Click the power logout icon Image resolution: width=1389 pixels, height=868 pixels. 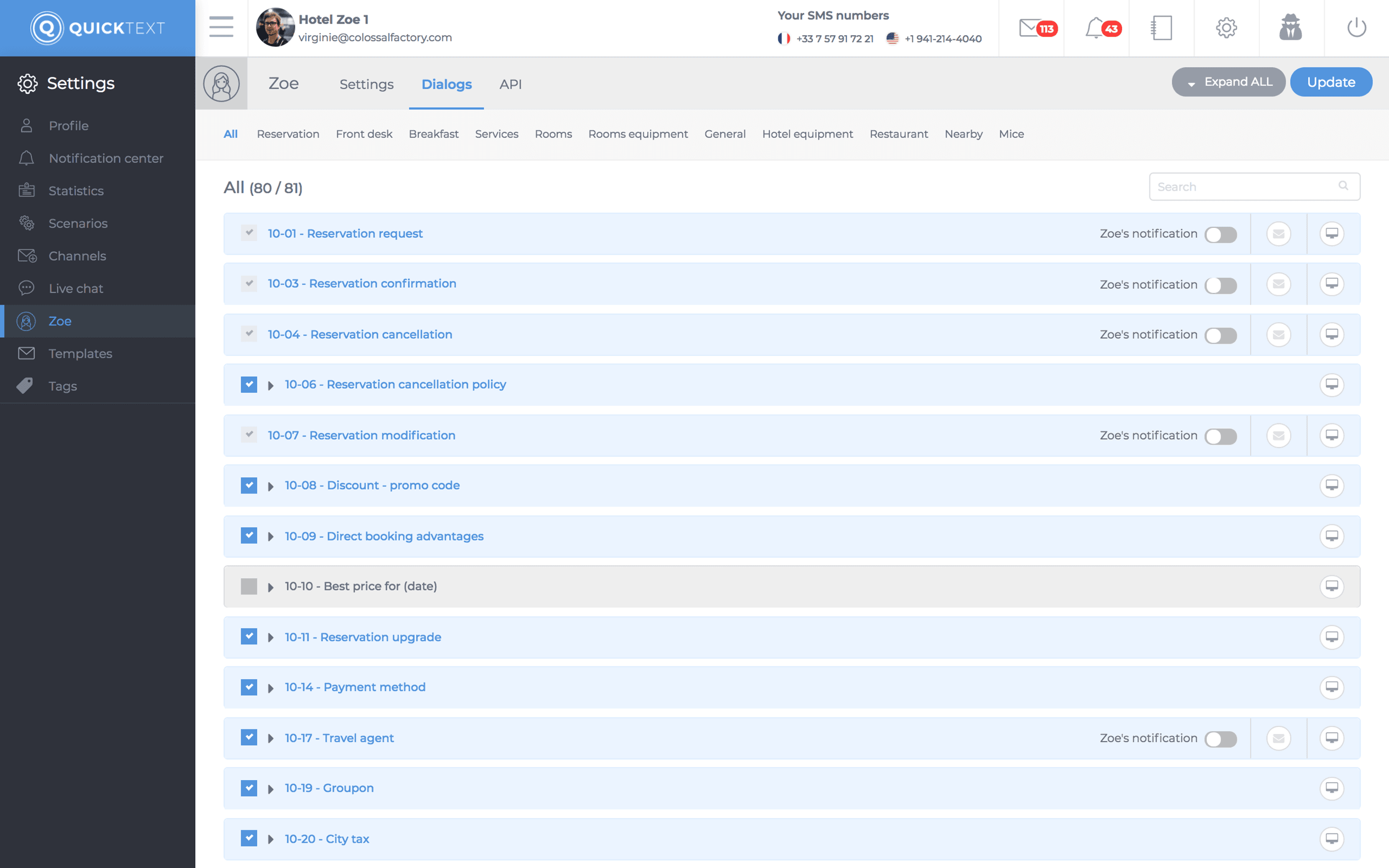pyautogui.click(x=1356, y=27)
